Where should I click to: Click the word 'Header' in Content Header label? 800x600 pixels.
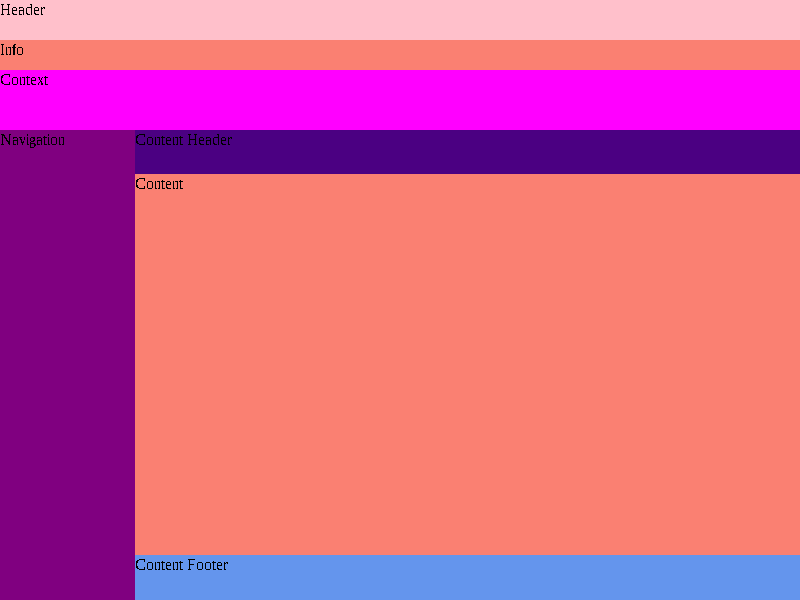210,140
